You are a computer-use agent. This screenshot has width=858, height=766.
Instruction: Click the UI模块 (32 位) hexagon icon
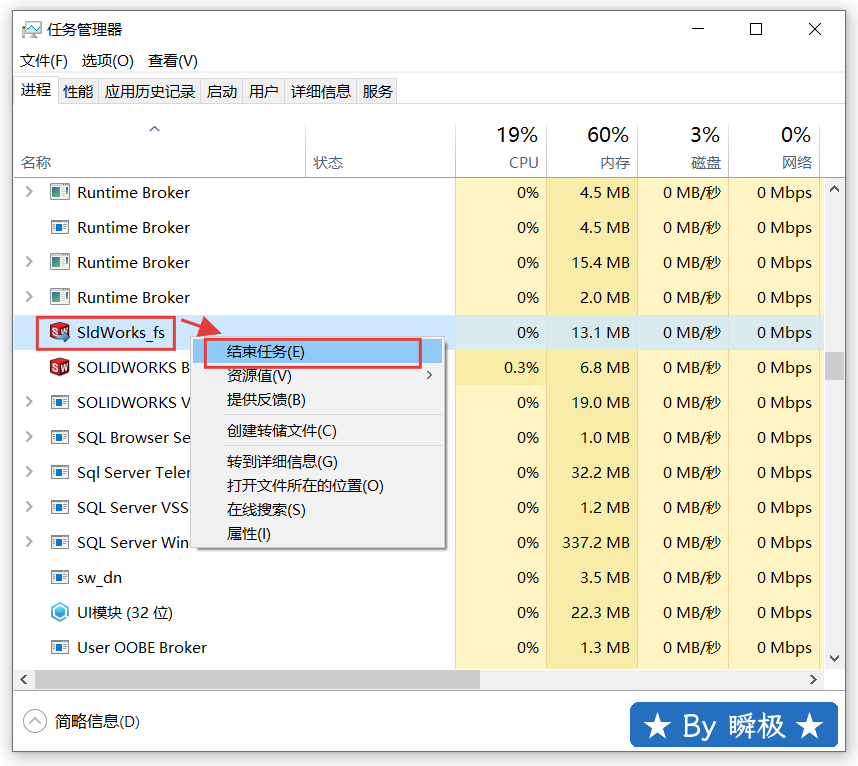pyautogui.click(x=60, y=613)
